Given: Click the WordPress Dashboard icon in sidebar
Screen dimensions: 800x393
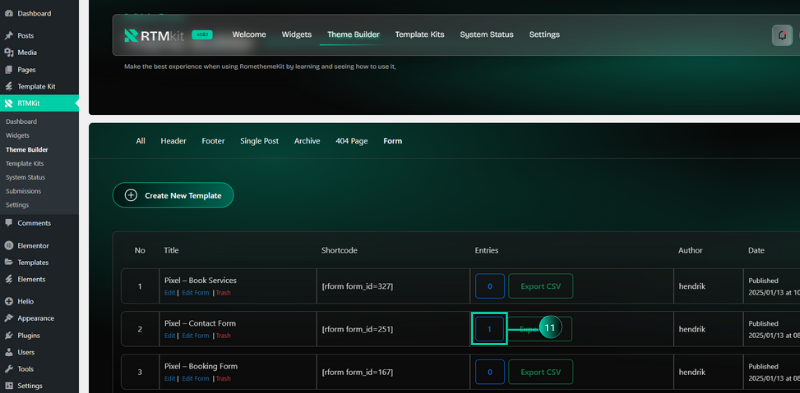Looking at the screenshot, I should tap(9, 14).
